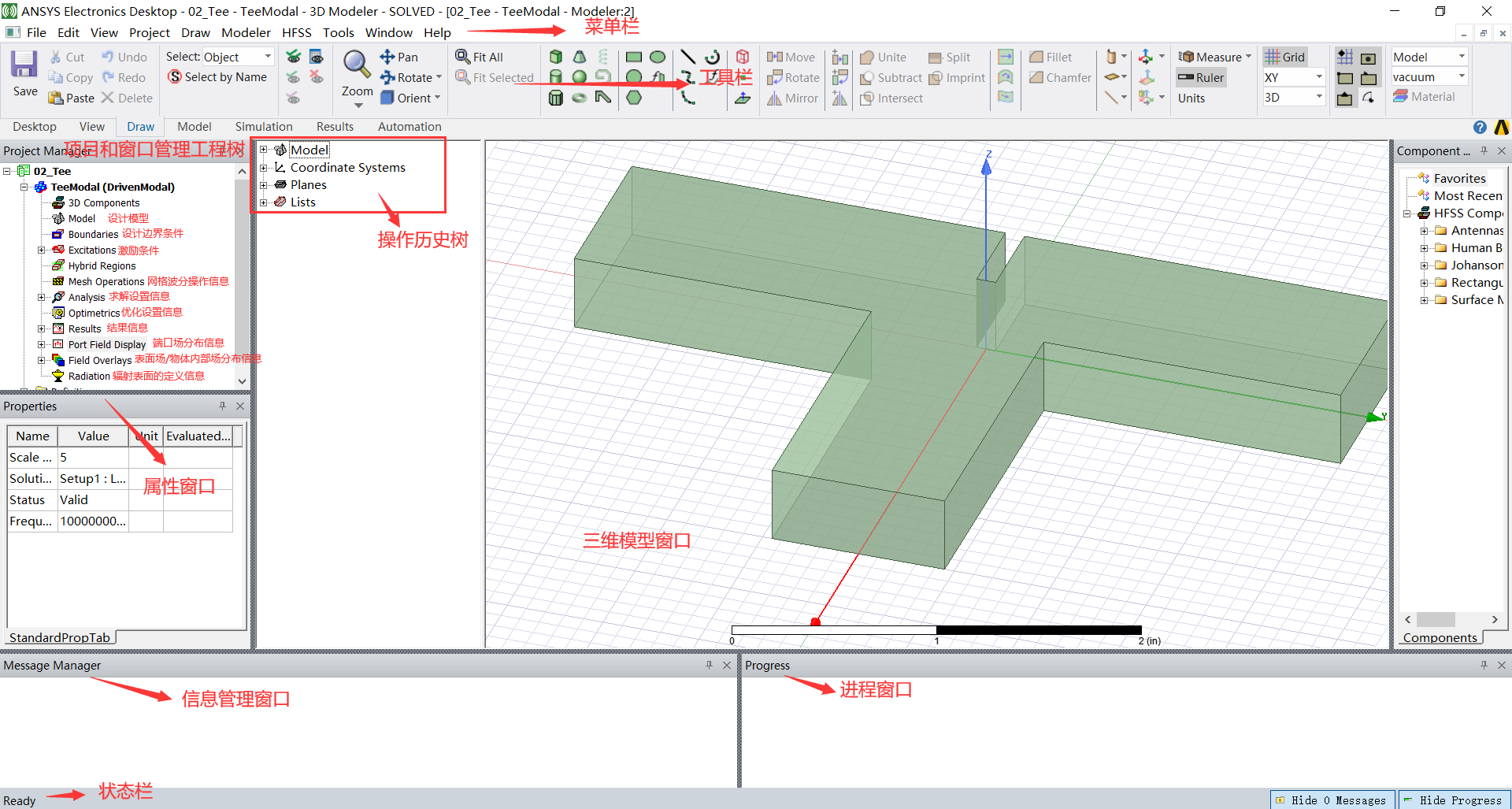Image resolution: width=1512 pixels, height=809 pixels.
Task: Open the HFSS menu
Action: click(297, 32)
